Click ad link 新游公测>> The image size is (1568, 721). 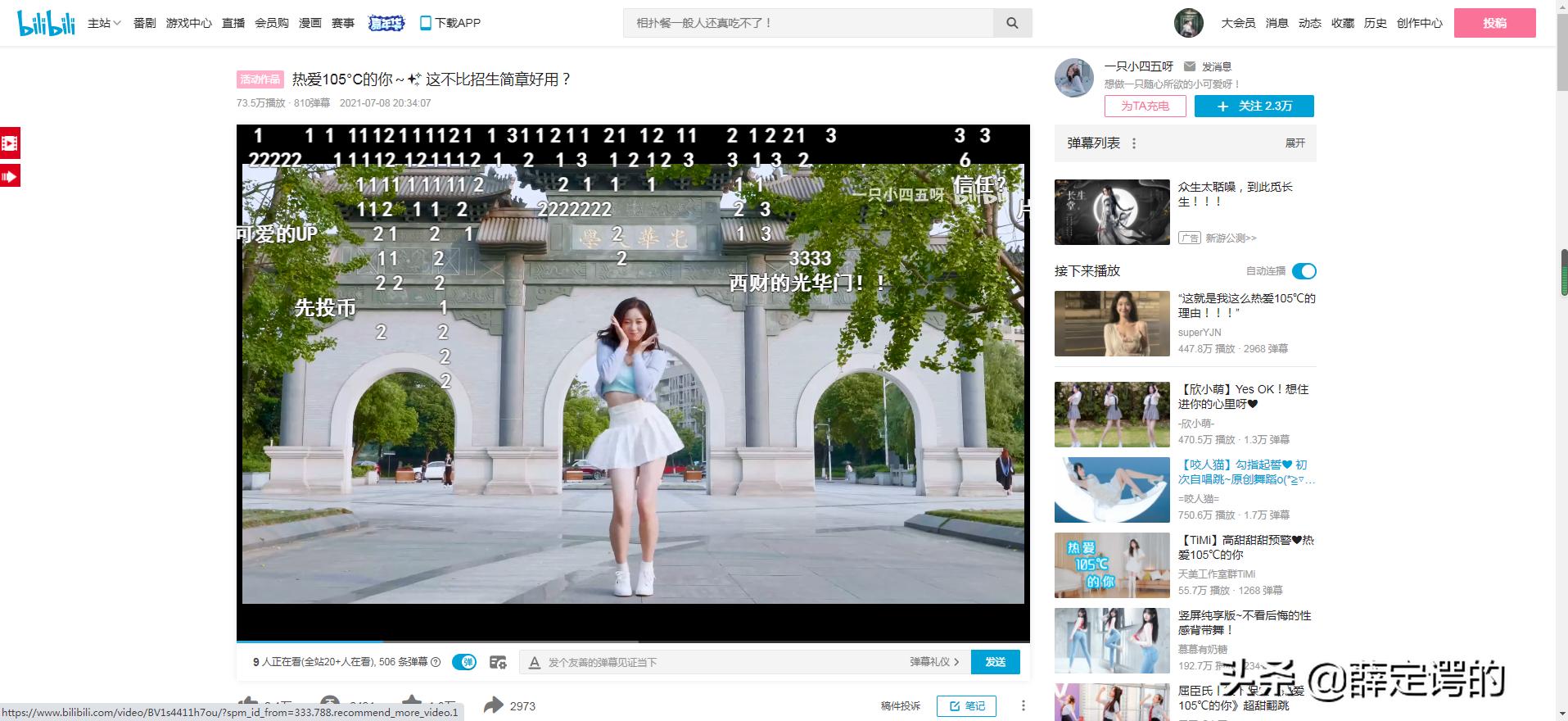point(1231,238)
